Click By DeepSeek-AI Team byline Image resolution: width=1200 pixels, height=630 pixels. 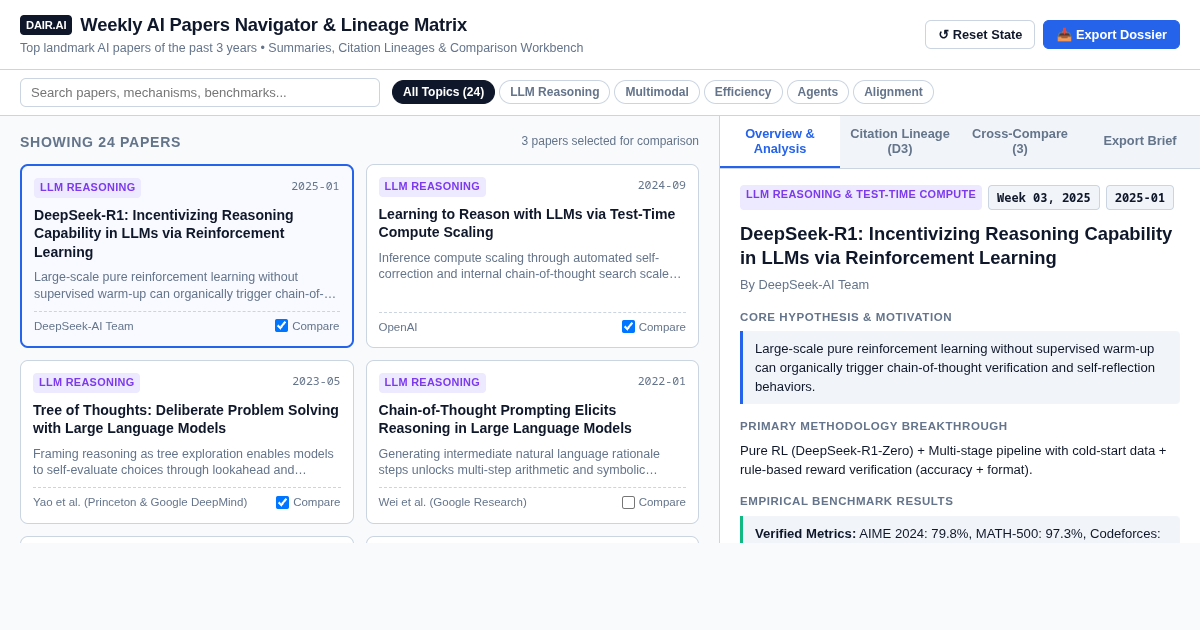[804, 284]
